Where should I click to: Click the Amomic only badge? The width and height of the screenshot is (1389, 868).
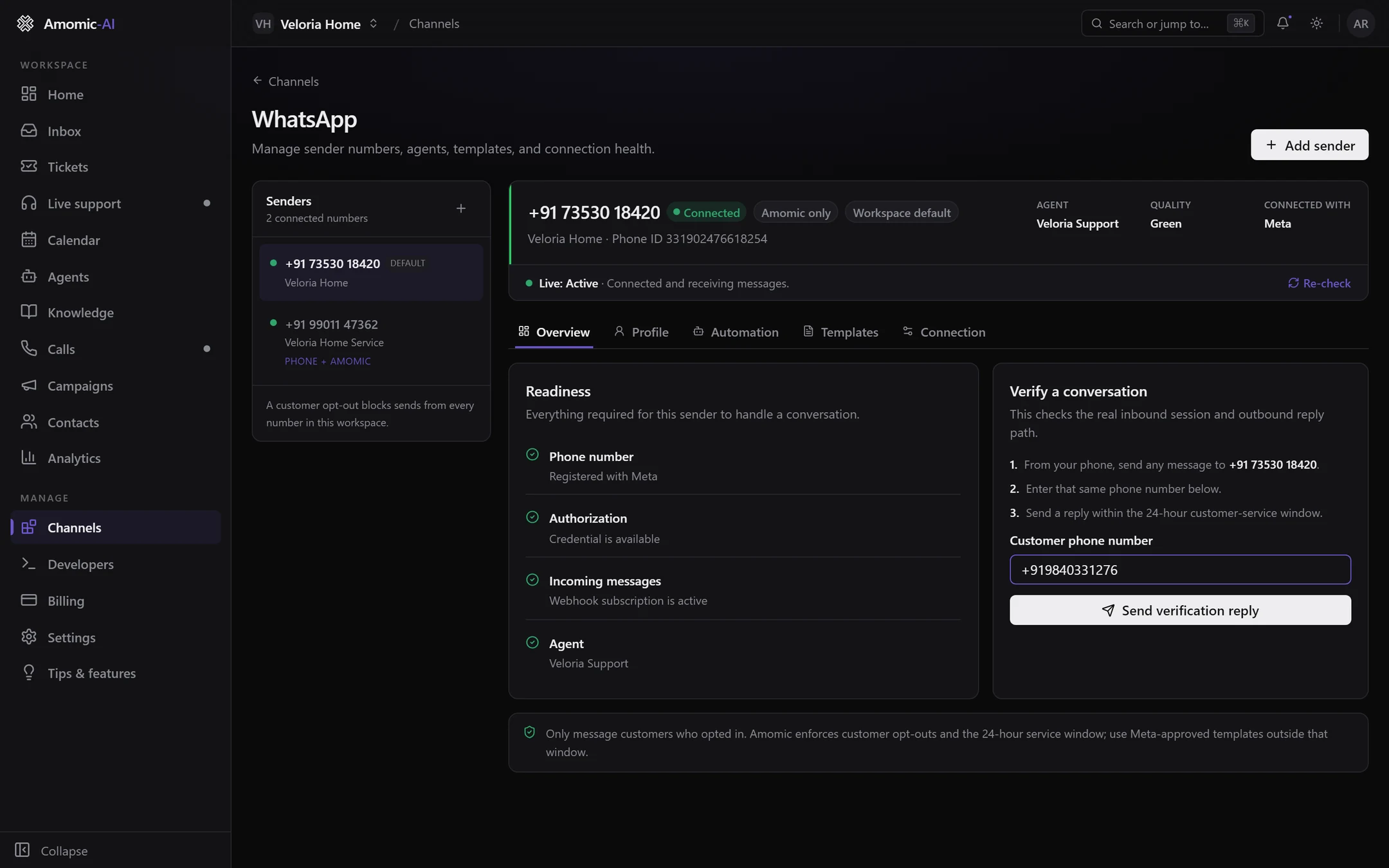tap(795, 213)
